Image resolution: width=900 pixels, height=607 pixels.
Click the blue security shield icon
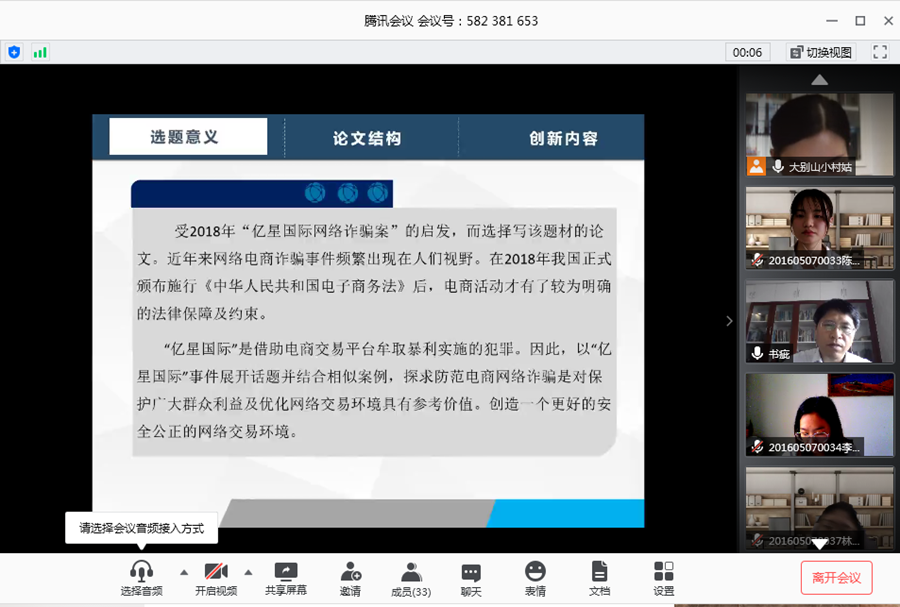click(x=14, y=52)
